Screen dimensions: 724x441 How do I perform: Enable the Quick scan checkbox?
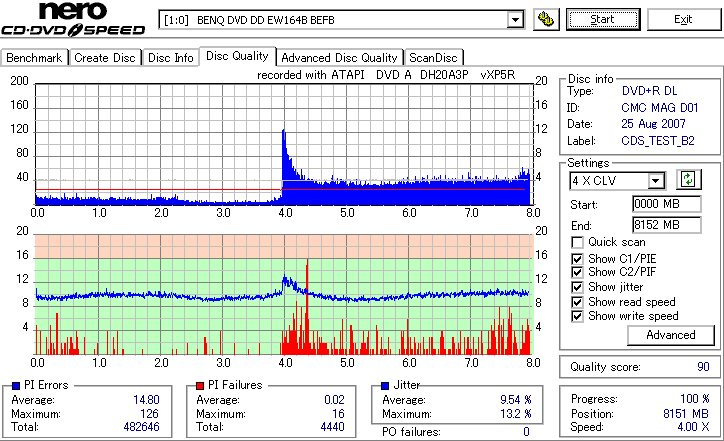point(577,242)
